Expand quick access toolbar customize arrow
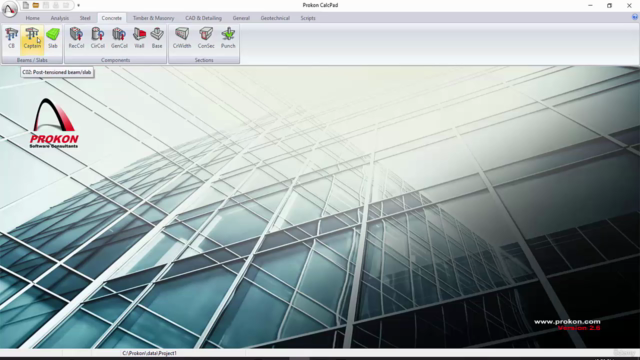This screenshot has width=640, height=360. 78,6
